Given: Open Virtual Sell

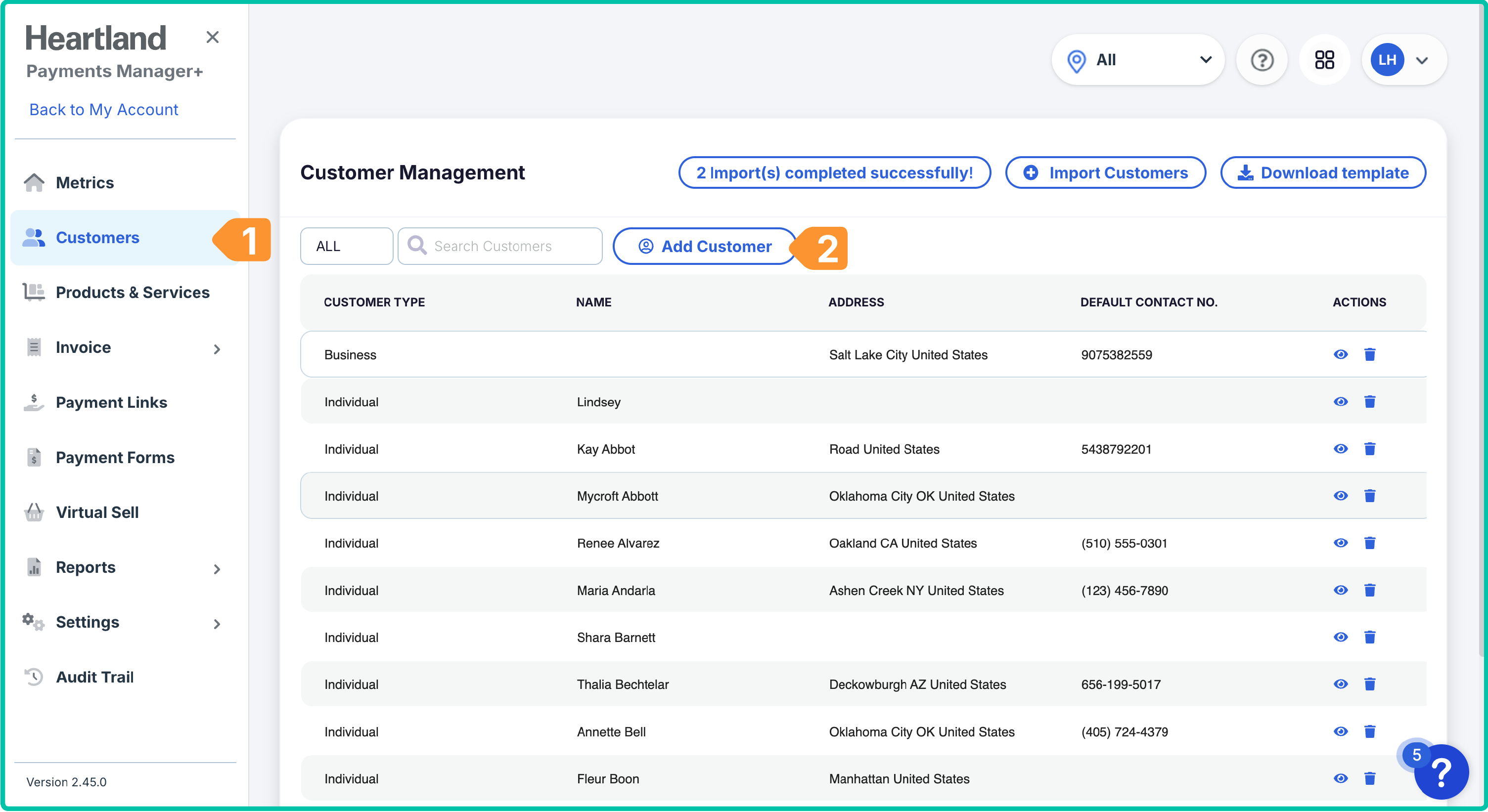Looking at the screenshot, I should click(x=125, y=513).
